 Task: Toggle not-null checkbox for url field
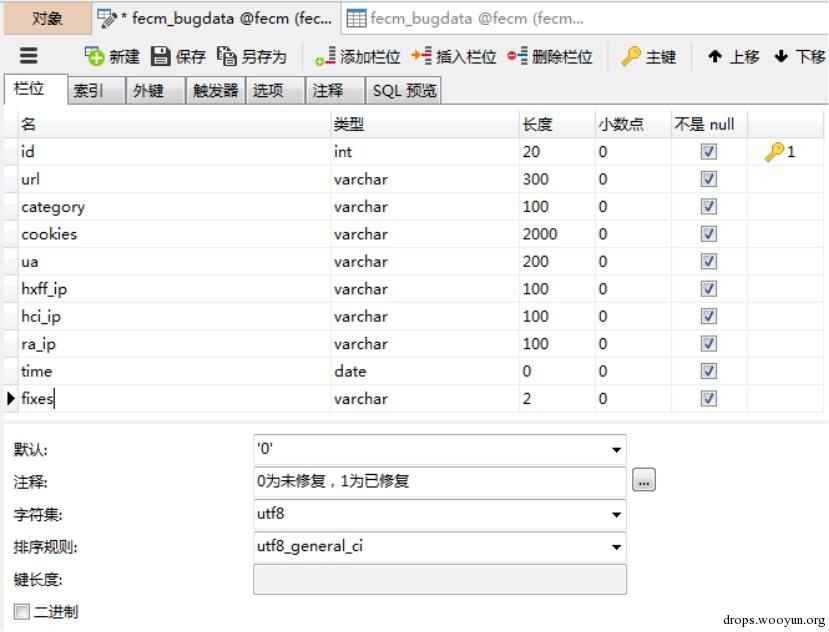708,179
